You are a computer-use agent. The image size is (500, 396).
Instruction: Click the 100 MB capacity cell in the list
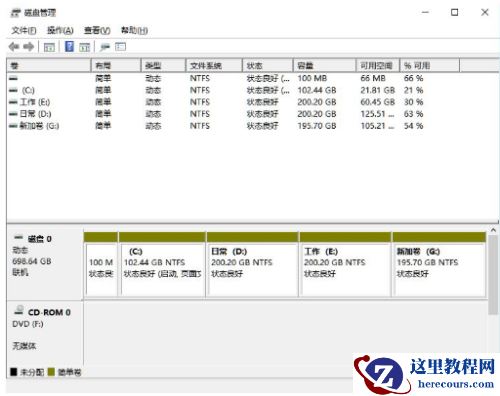pyautogui.click(x=312, y=78)
